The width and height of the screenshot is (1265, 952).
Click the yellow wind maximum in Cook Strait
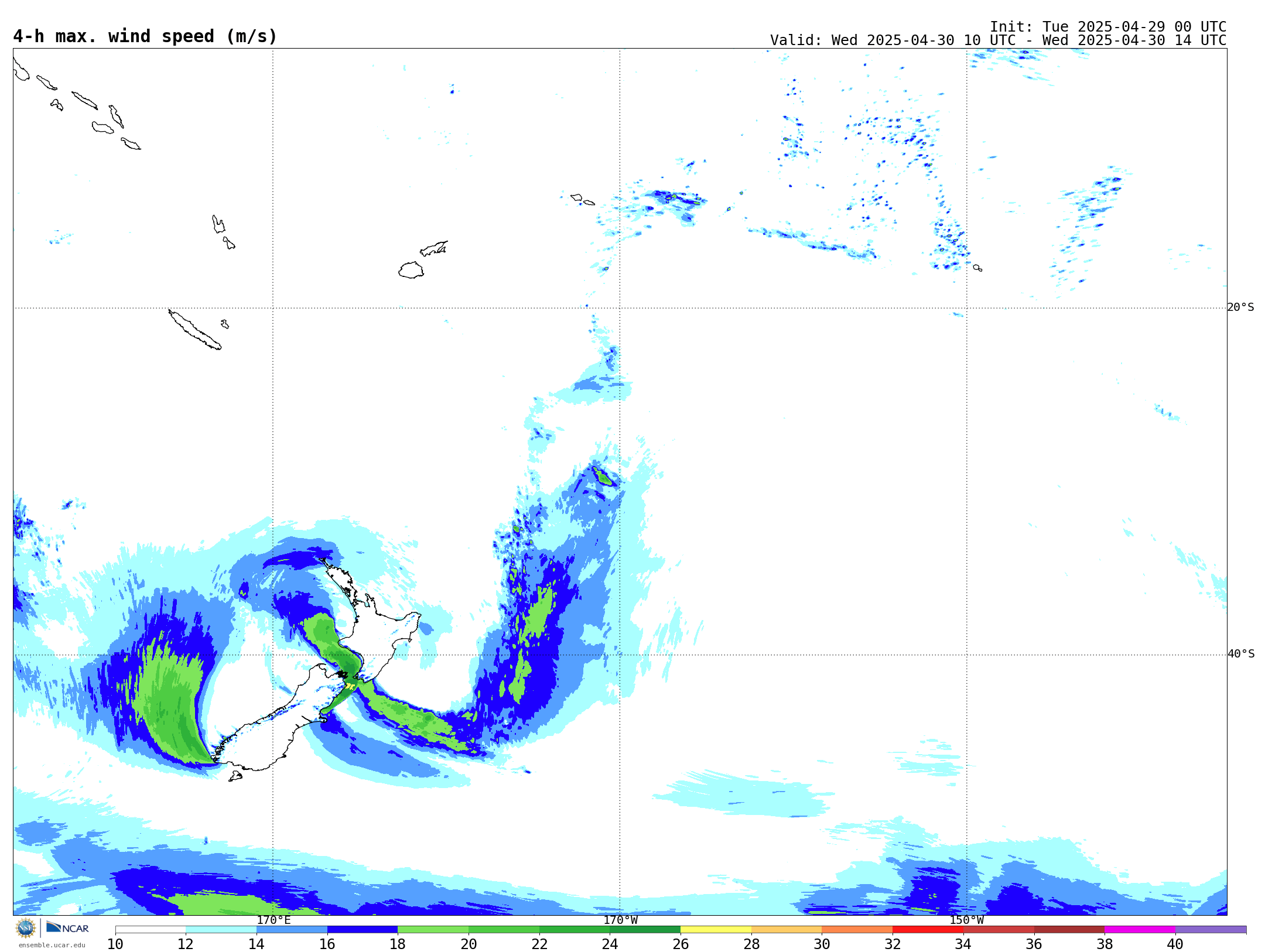click(350, 686)
